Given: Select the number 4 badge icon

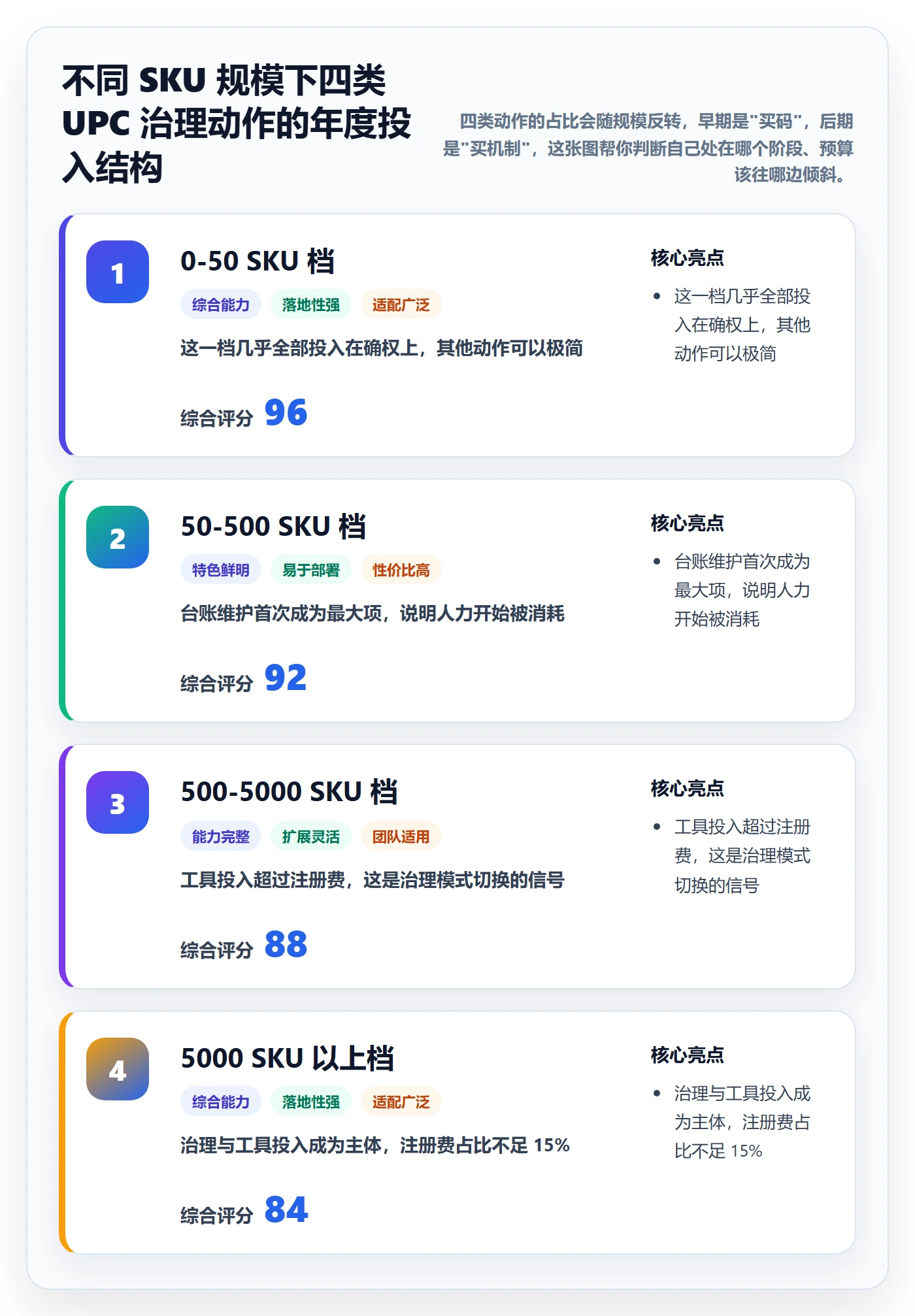Looking at the screenshot, I should (x=118, y=1069).
